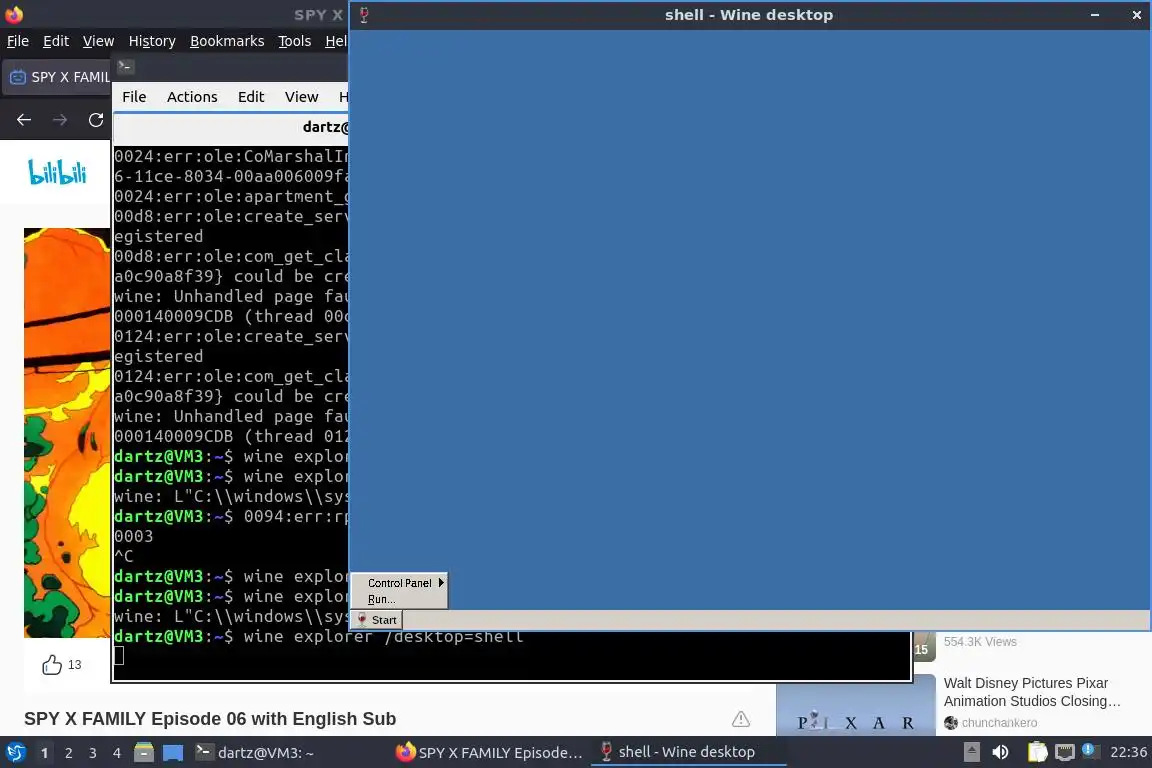The height and width of the screenshot is (768, 1152).
Task: Open the application menu in taskbar
Action: click(15, 752)
